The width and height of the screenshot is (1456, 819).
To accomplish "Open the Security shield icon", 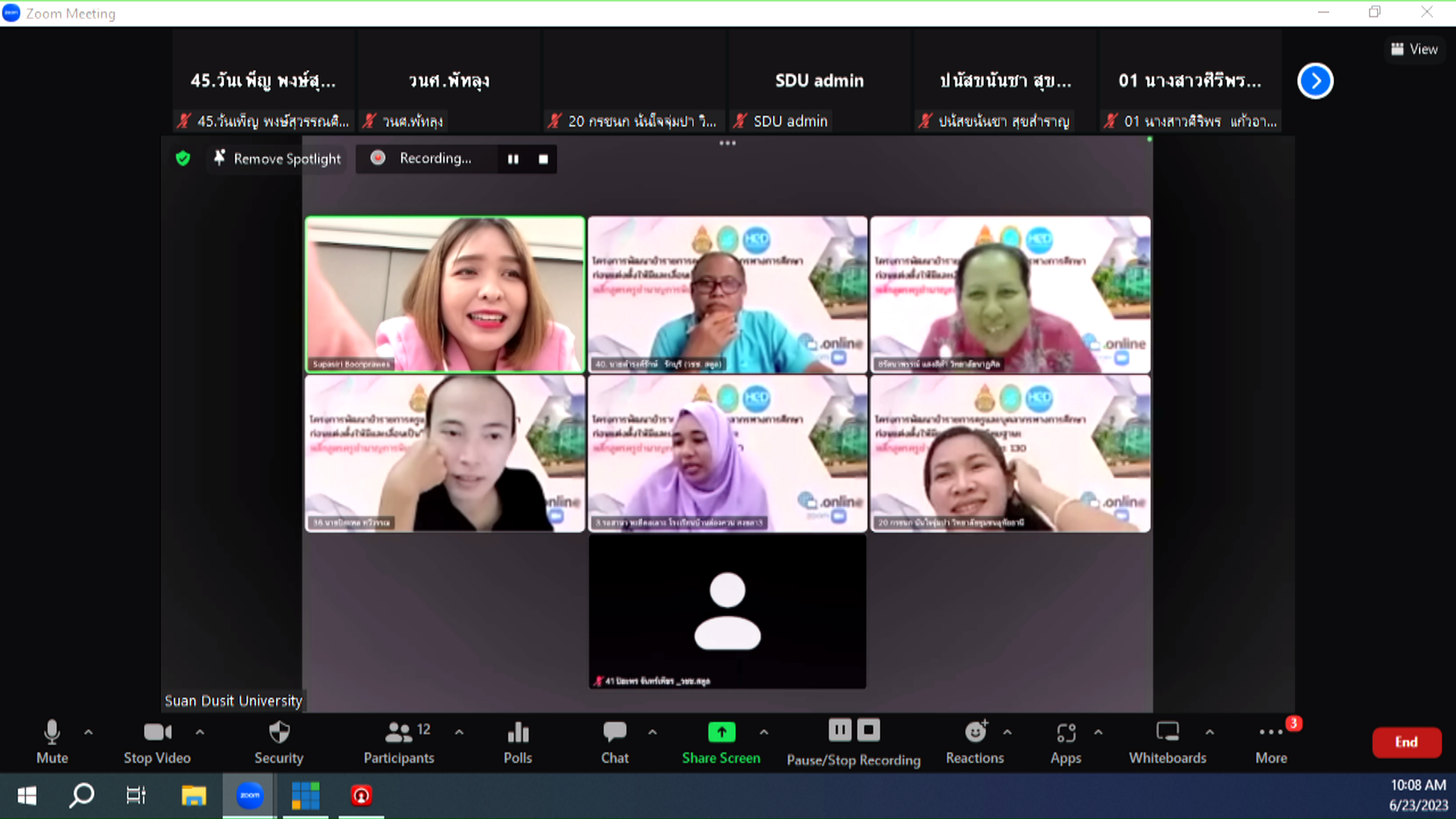I will (x=279, y=733).
